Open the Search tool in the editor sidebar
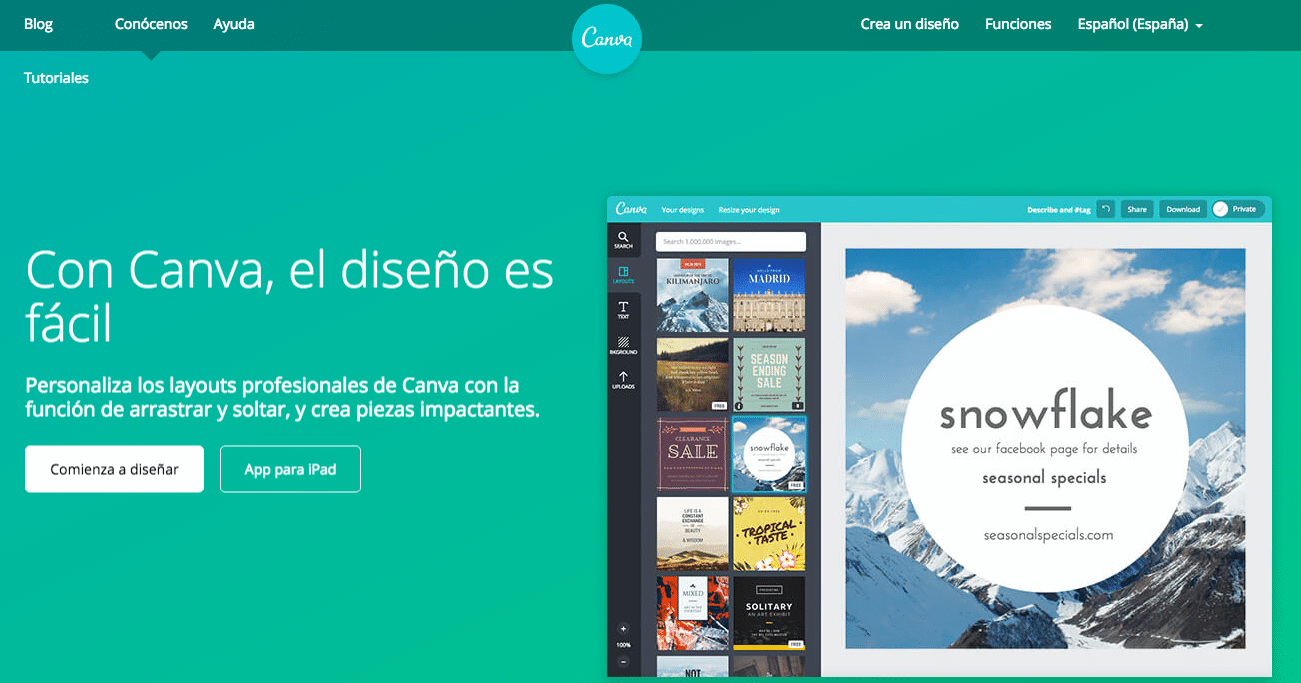The width and height of the screenshot is (1301, 683). [x=623, y=240]
